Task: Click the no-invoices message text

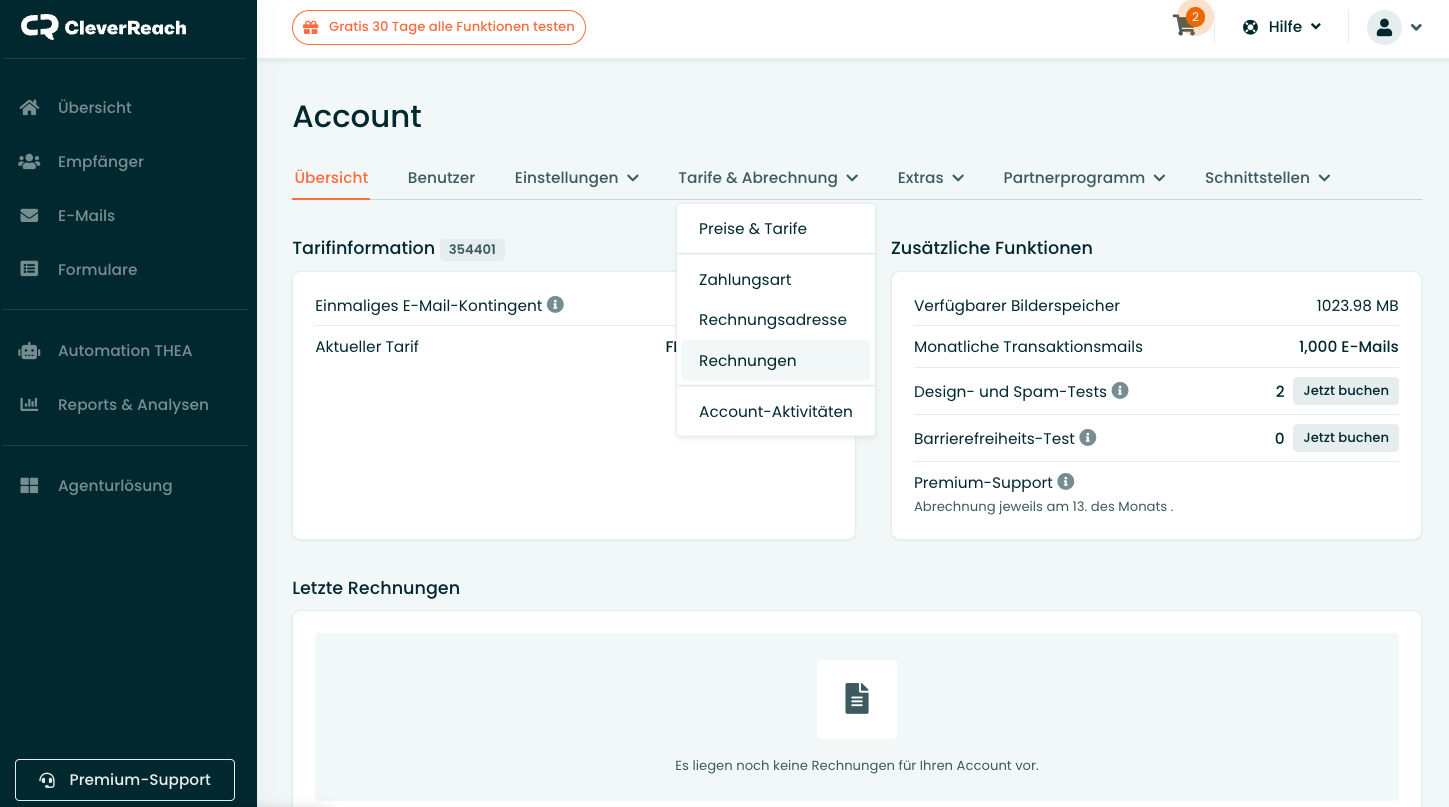Action: click(857, 766)
